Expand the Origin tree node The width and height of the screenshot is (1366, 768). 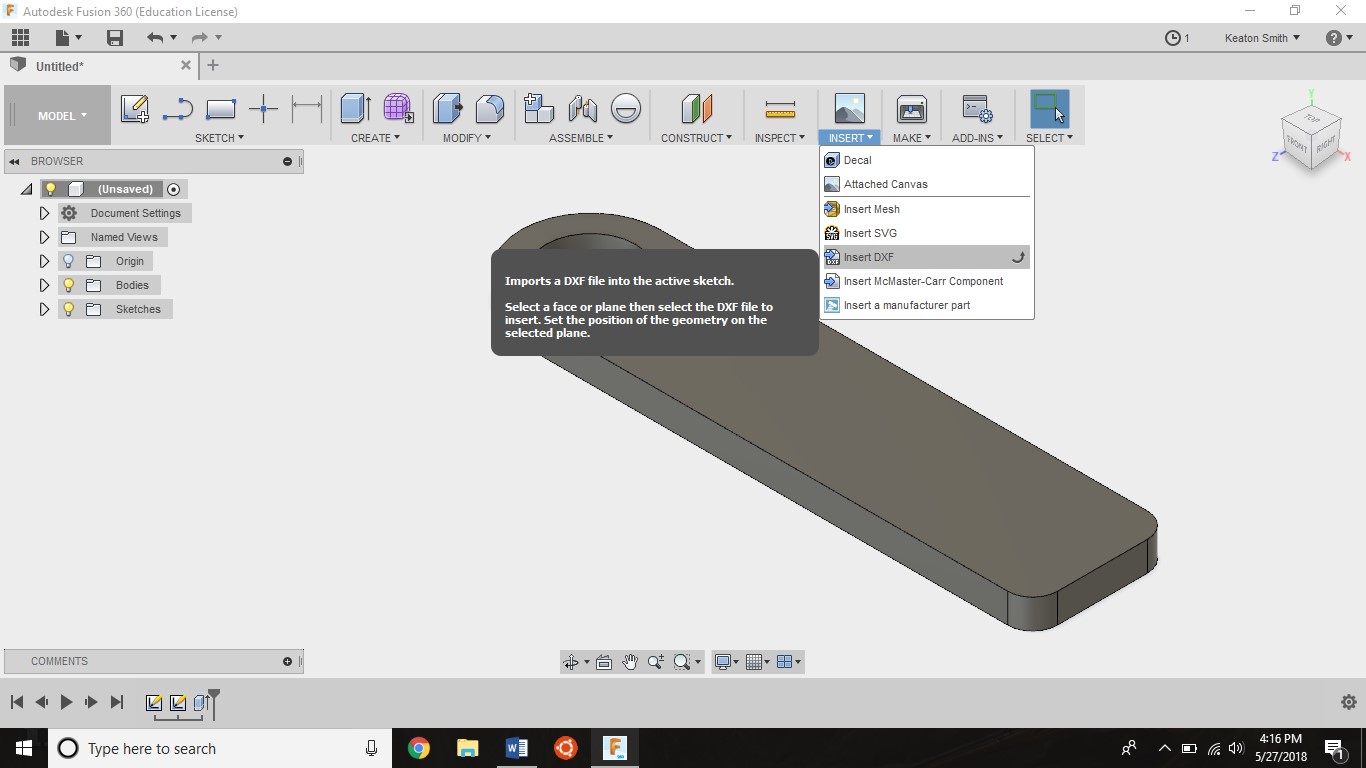pos(44,261)
